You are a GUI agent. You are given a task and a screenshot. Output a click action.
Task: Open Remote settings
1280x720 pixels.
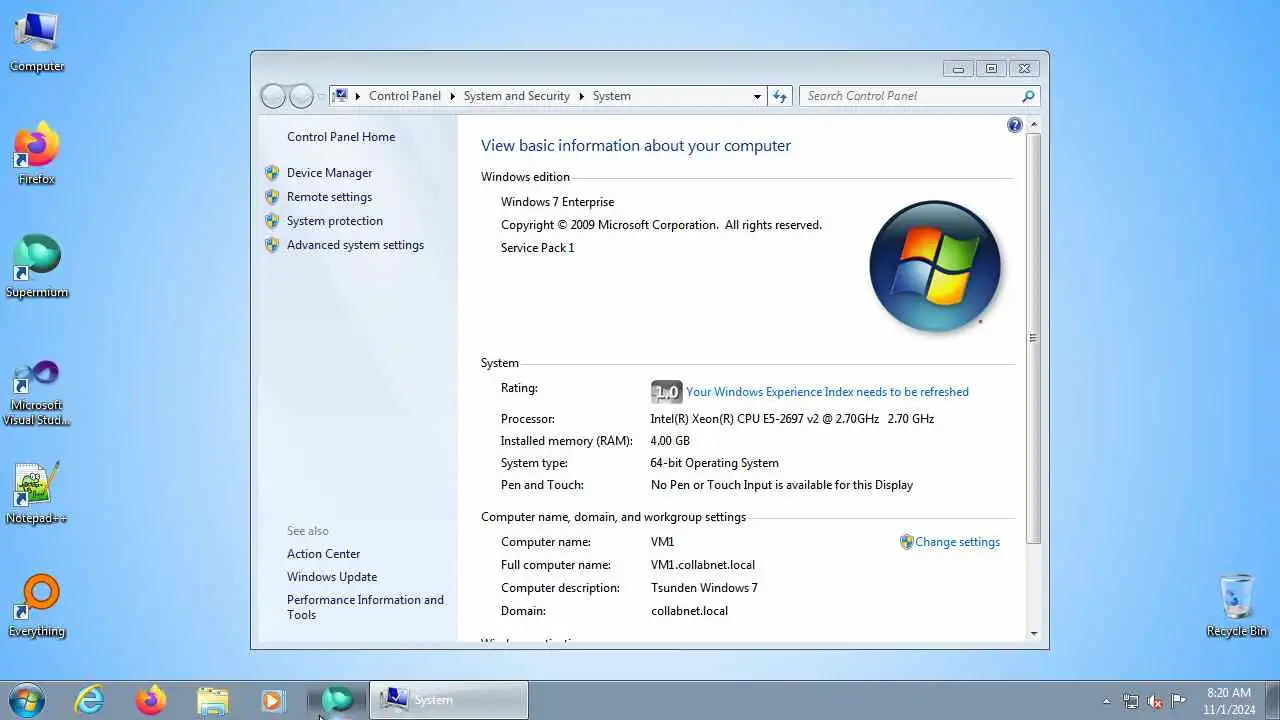click(329, 197)
